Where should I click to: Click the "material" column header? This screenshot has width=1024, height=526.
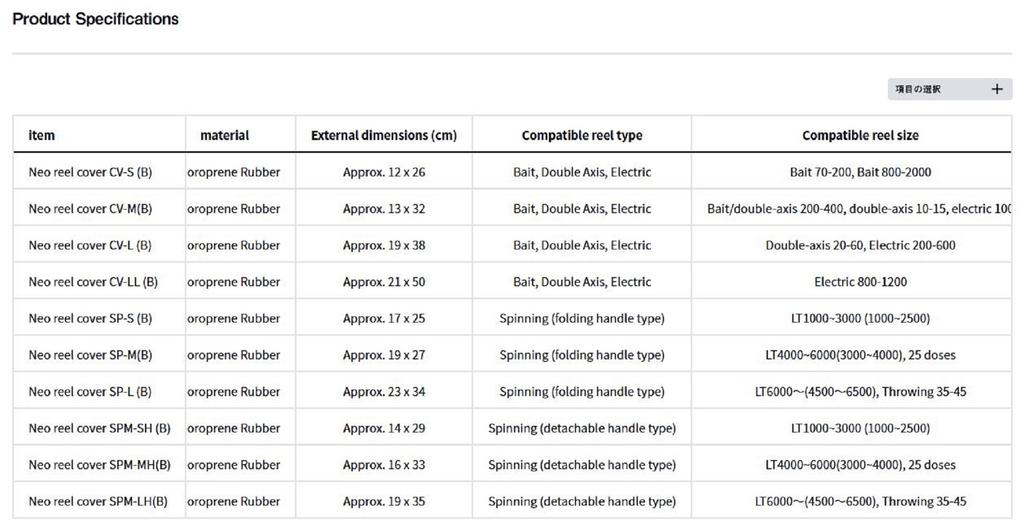225,135
